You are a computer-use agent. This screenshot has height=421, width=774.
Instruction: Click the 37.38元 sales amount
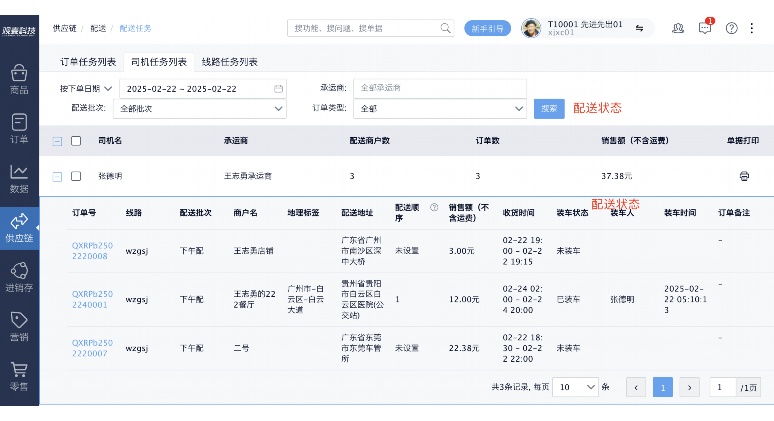617,176
